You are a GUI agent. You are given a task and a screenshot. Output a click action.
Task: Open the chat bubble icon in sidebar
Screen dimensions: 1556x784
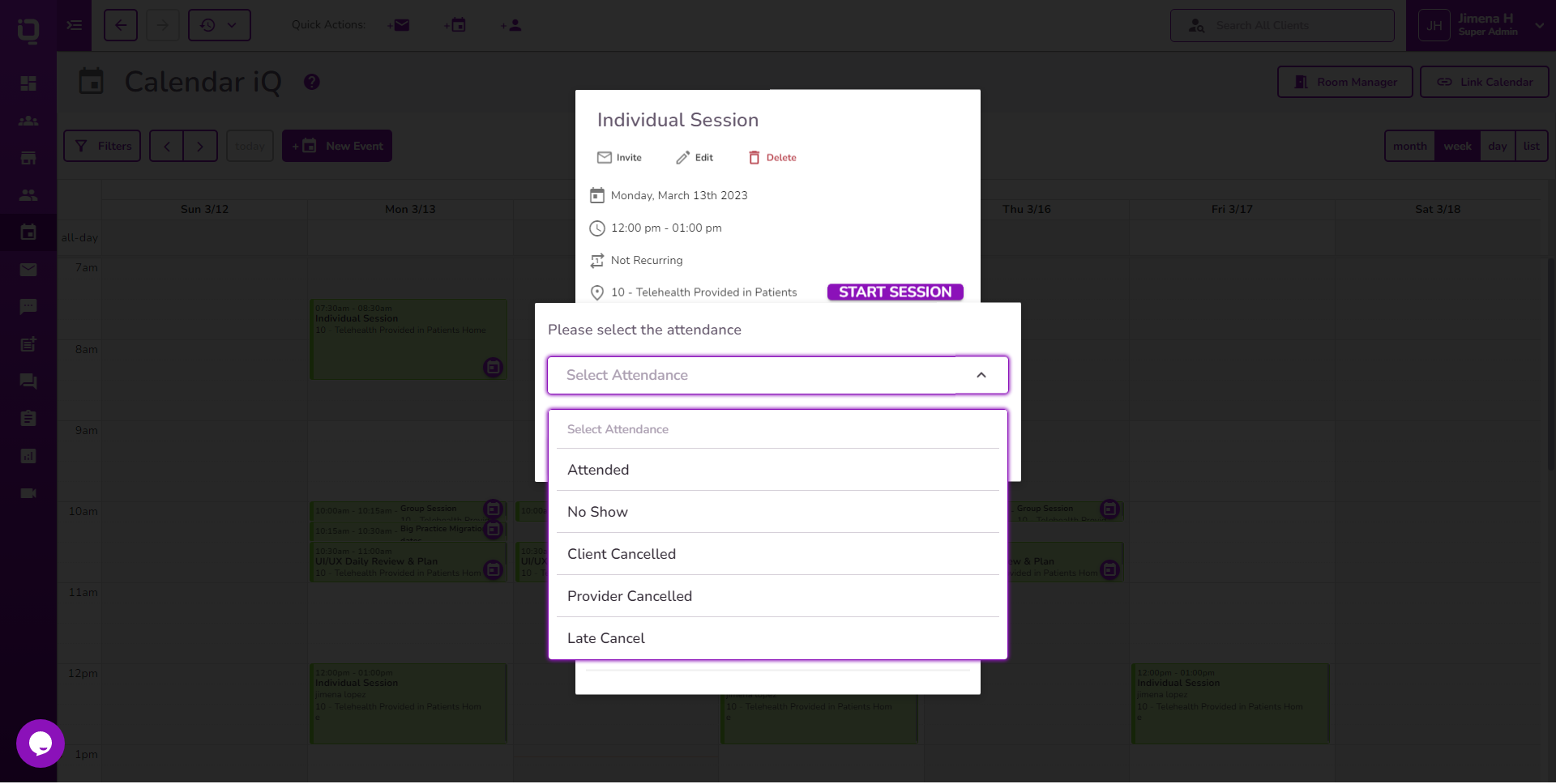(x=28, y=307)
